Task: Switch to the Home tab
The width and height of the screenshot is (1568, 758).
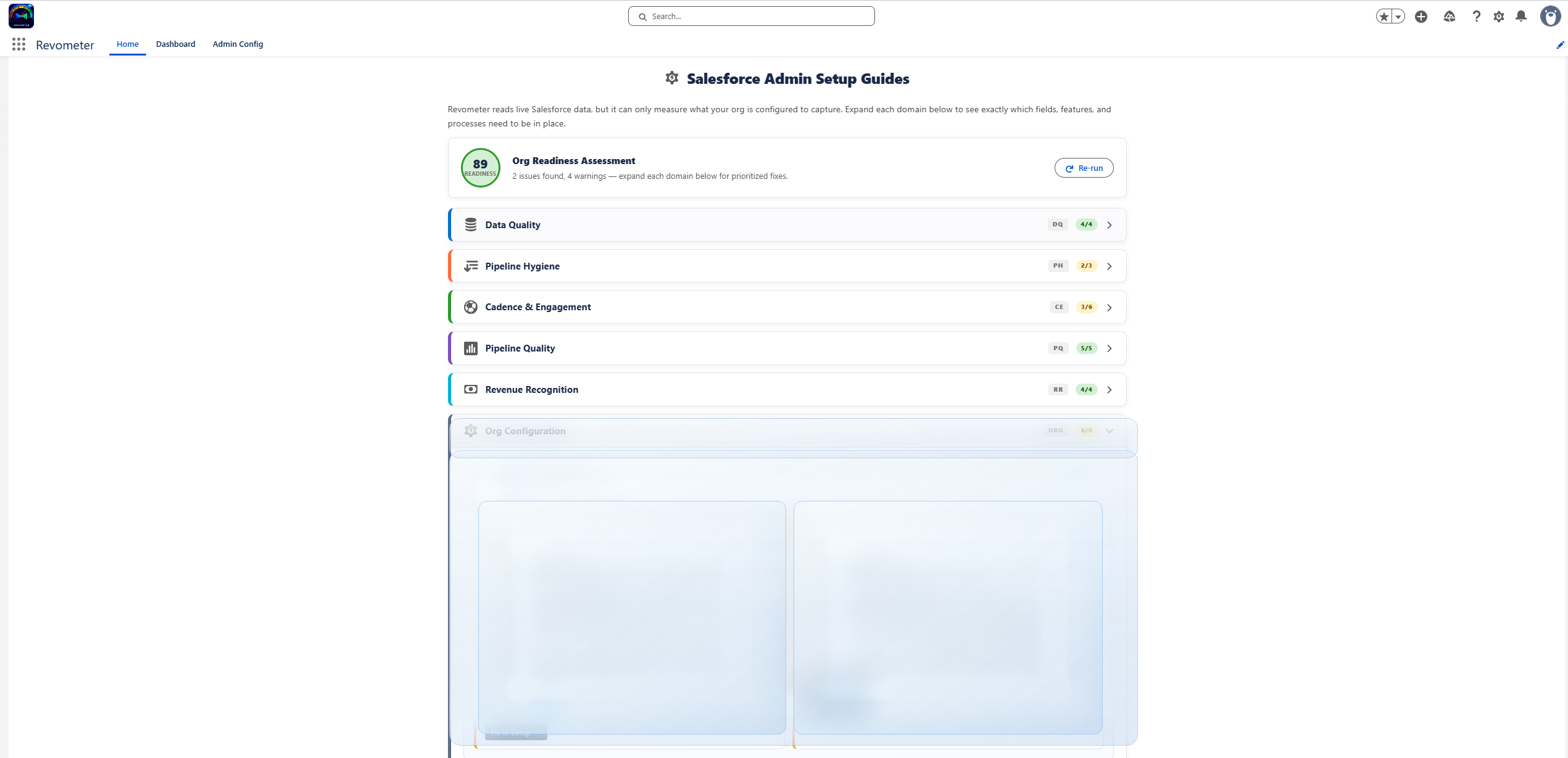Action: point(128,44)
